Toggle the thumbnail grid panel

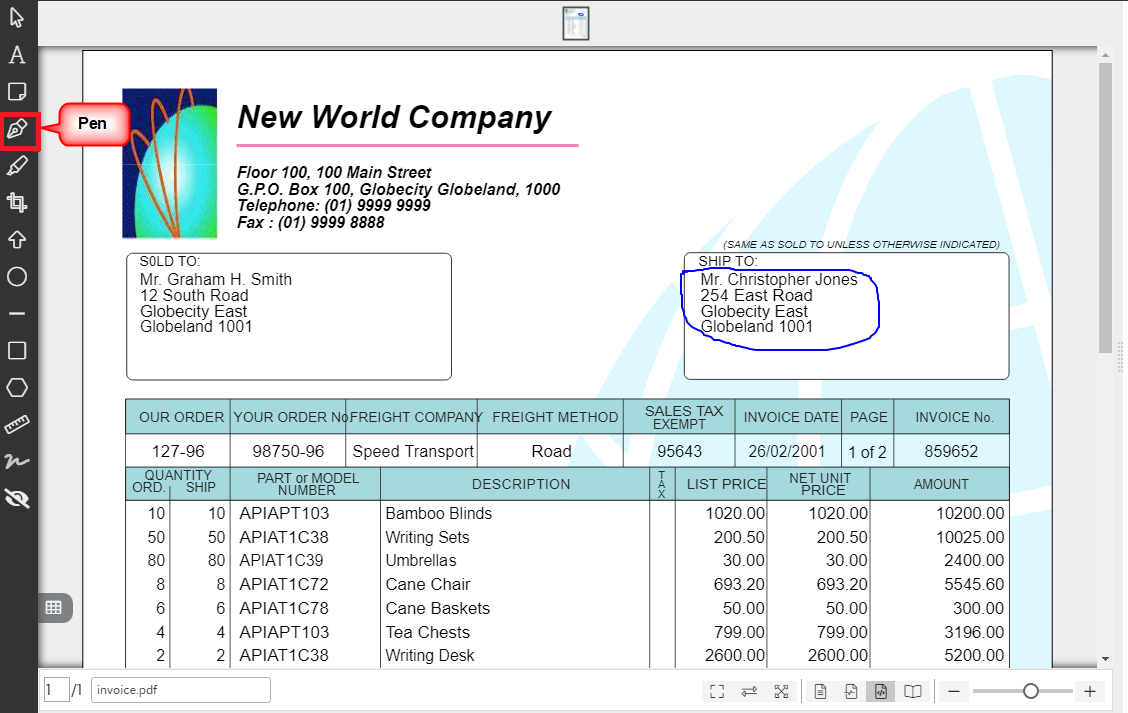click(x=54, y=607)
